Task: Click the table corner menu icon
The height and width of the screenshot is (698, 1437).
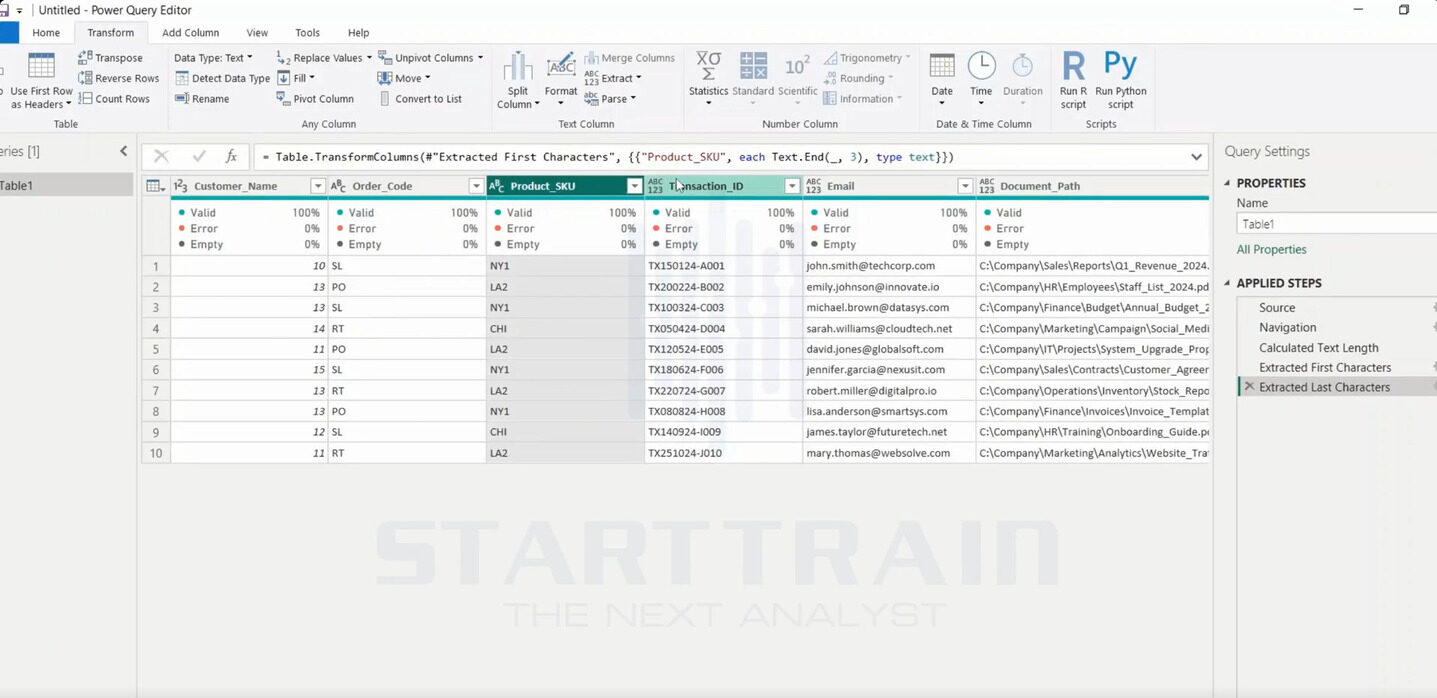Action: (x=155, y=186)
